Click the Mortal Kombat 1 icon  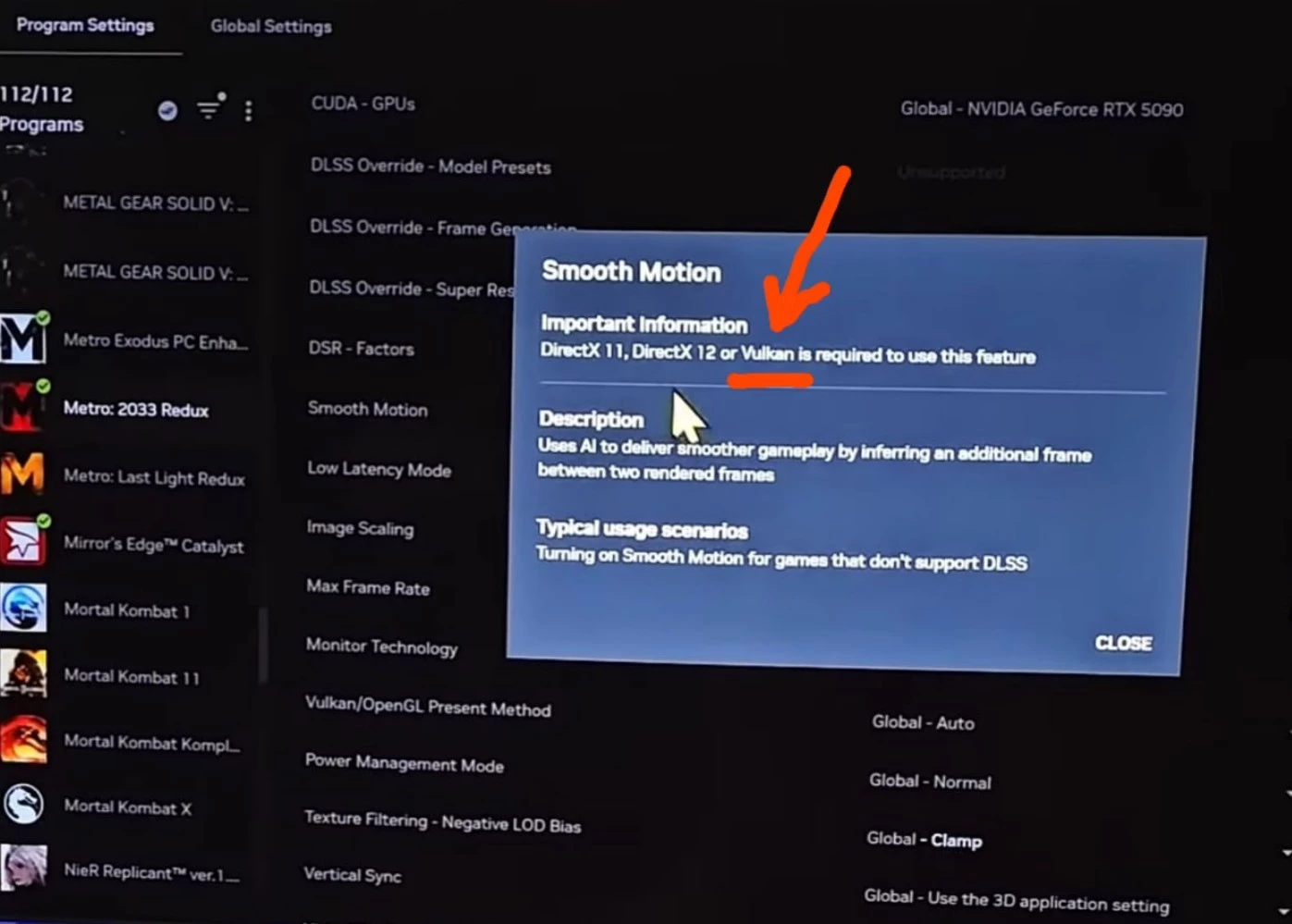pyautogui.click(x=23, y=609)
